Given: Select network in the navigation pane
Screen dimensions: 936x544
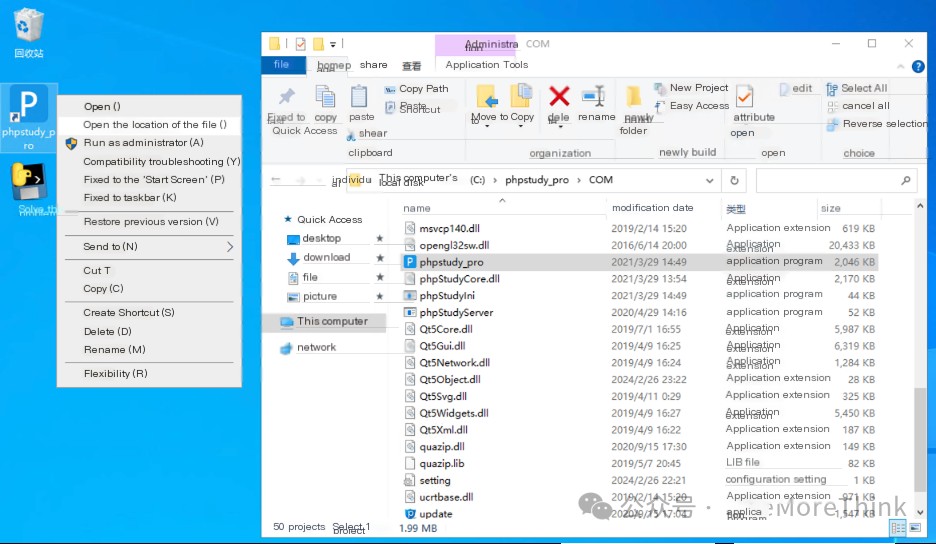Looking at the screenshot, I should point(309,348).
